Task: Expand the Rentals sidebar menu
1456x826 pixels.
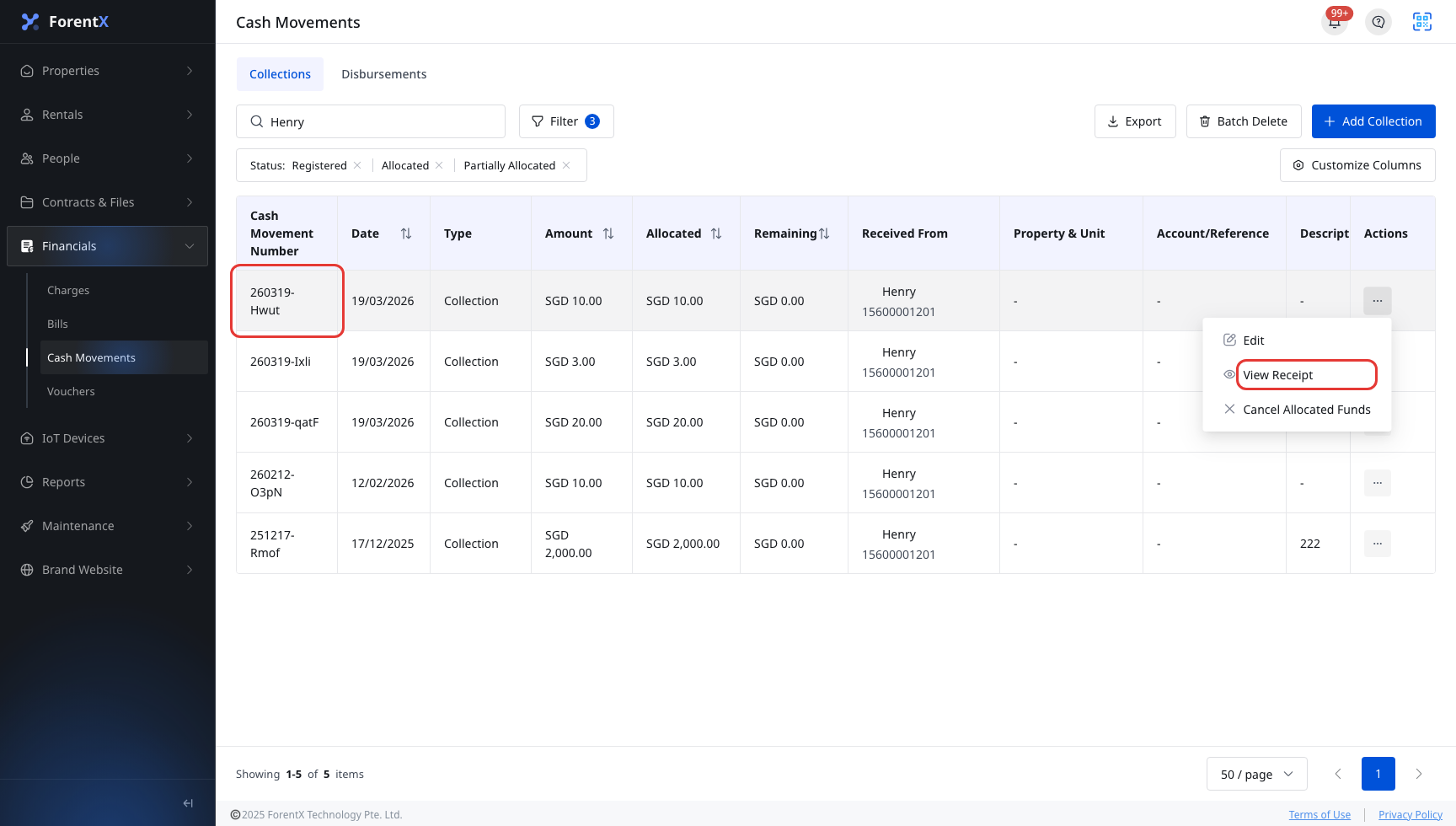Action: (x=107, y=115)
